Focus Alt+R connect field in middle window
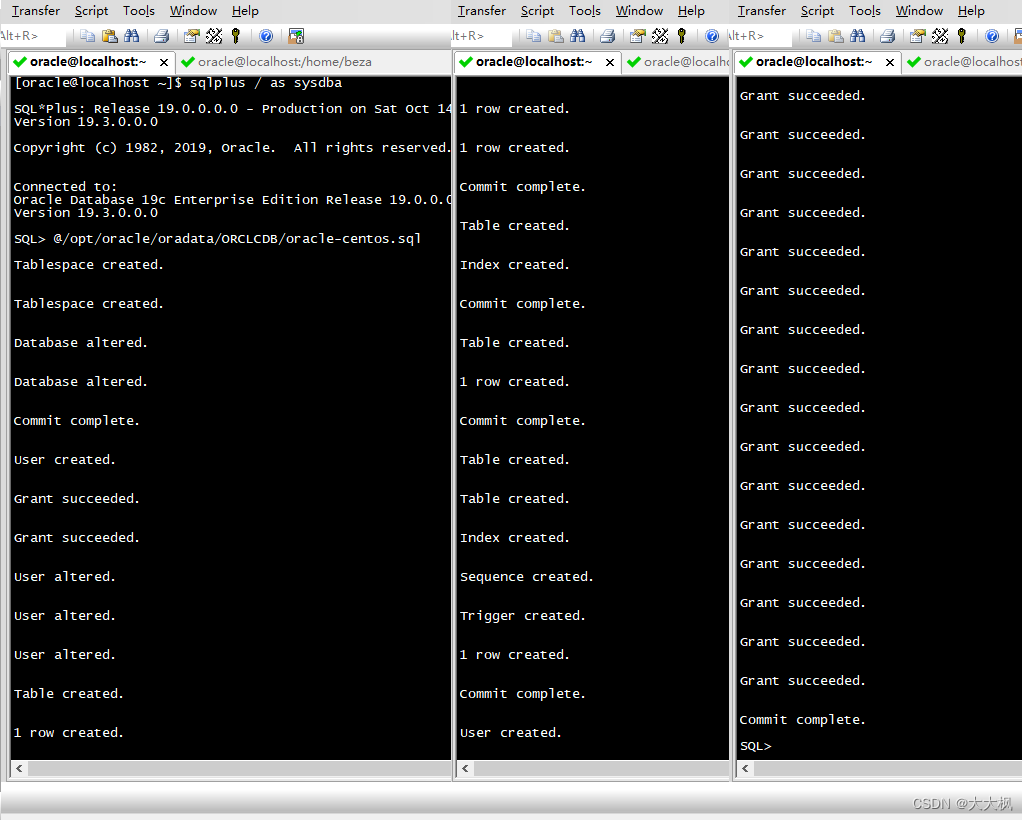Viewport: 1028px width, 820px height. pos(483,36)
